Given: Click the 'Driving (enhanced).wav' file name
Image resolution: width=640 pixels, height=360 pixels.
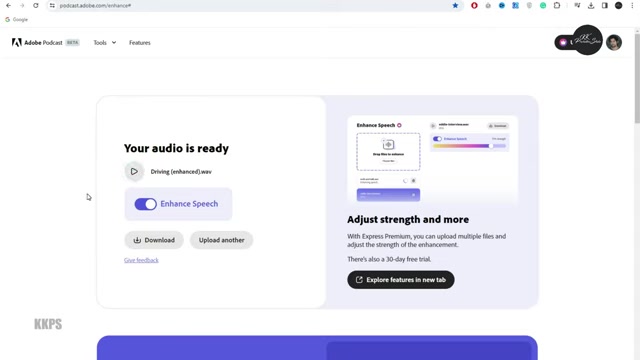Looking at the screenshot, I should pyautogui.click(x=181, y=172).
